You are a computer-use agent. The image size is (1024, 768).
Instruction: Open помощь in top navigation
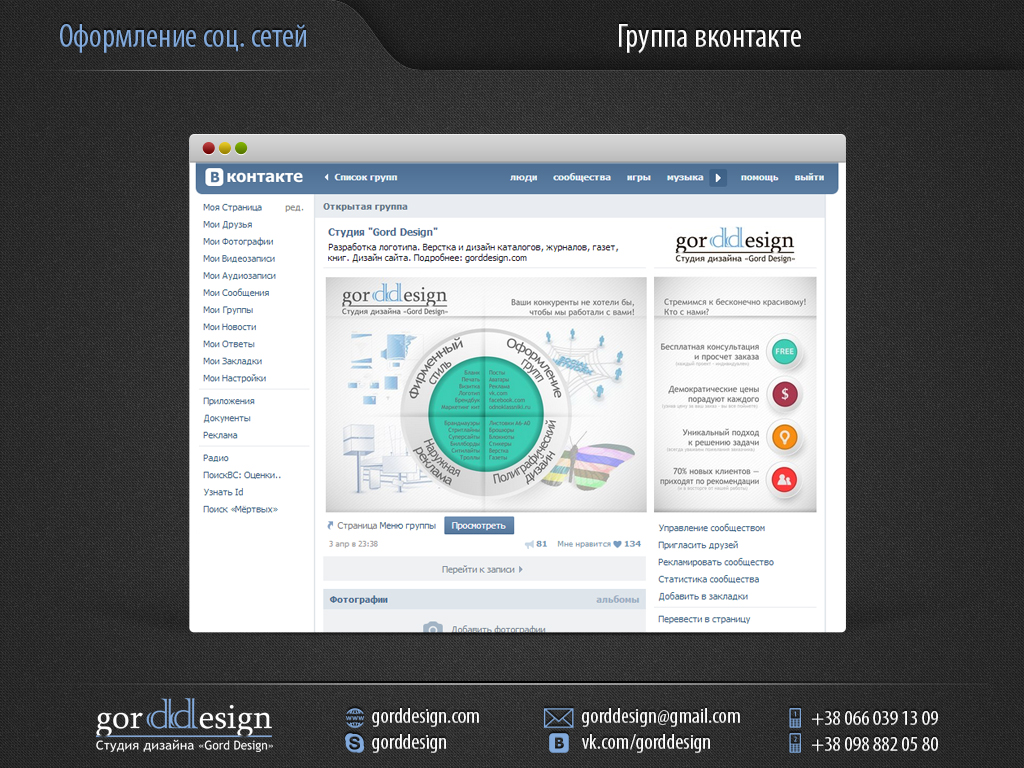[x=760, y=177]
